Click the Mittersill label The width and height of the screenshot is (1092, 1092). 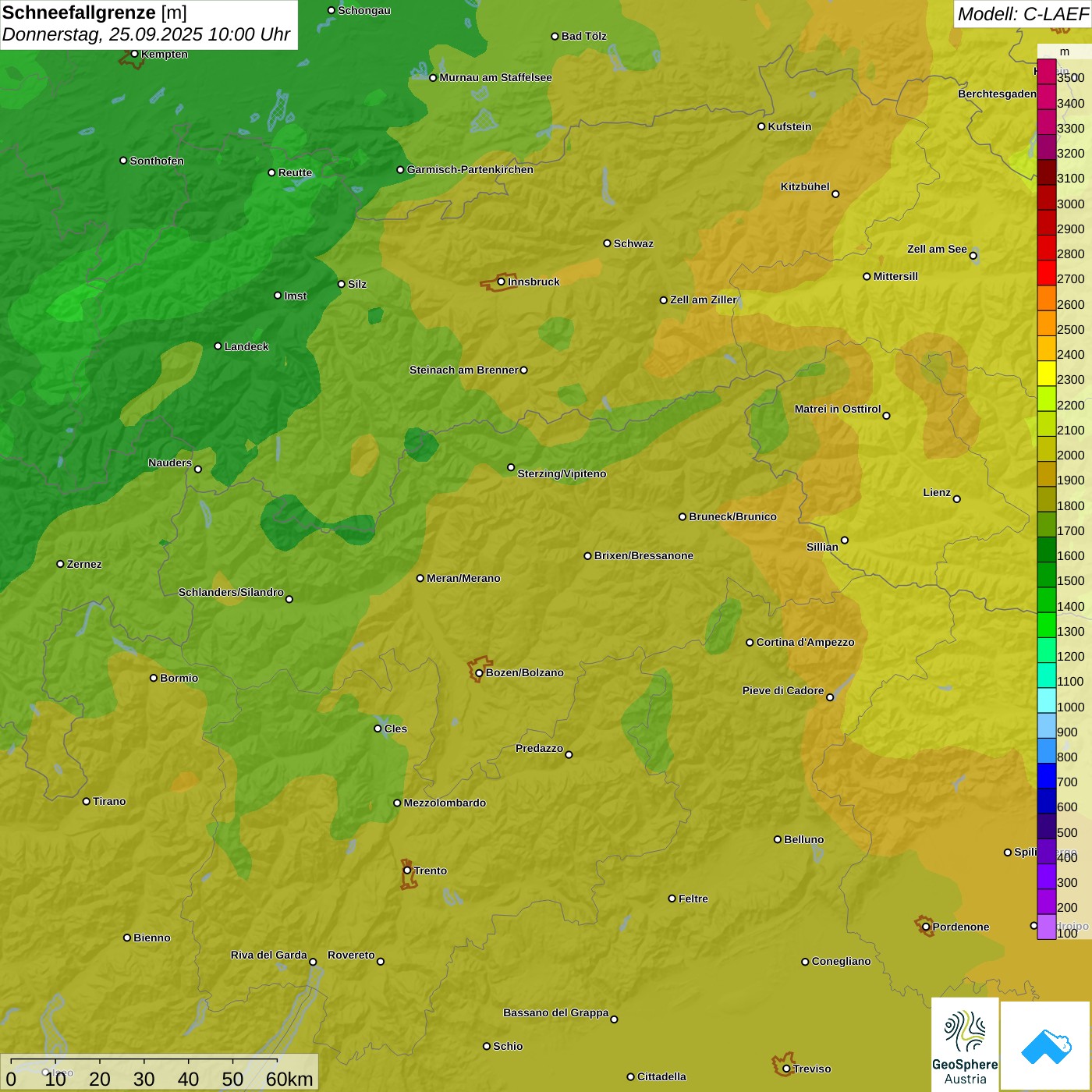895,276
